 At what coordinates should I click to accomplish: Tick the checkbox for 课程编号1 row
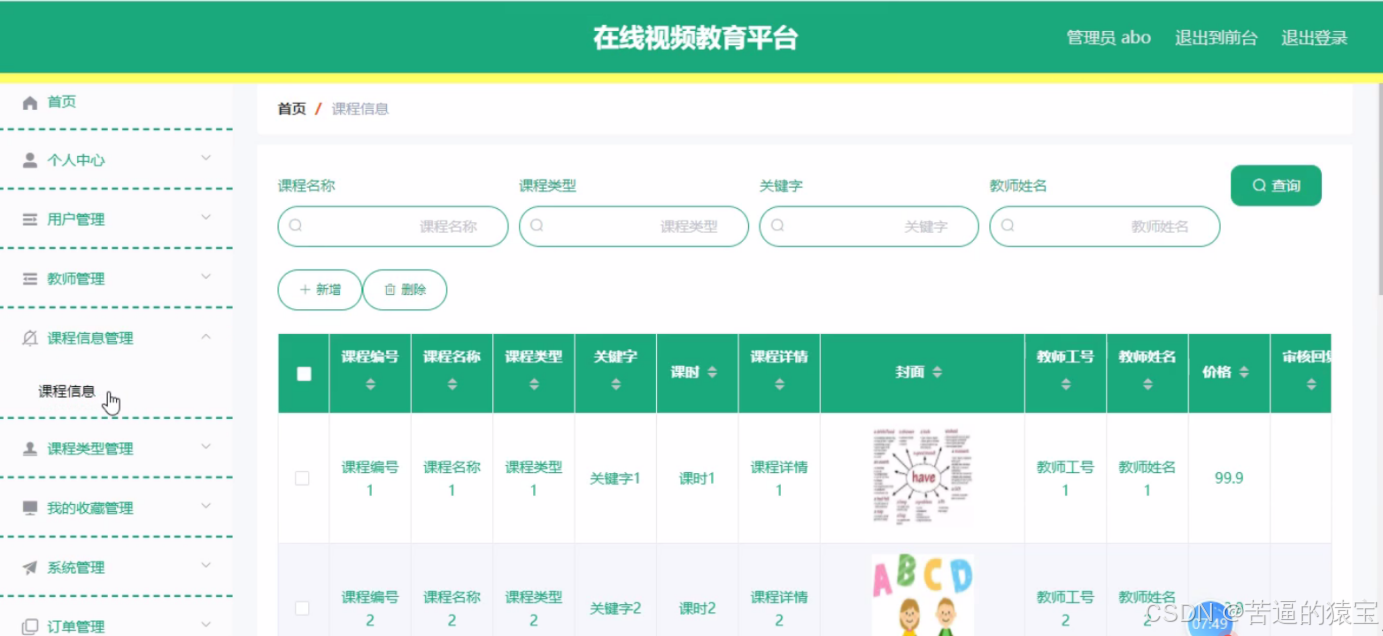302,478
